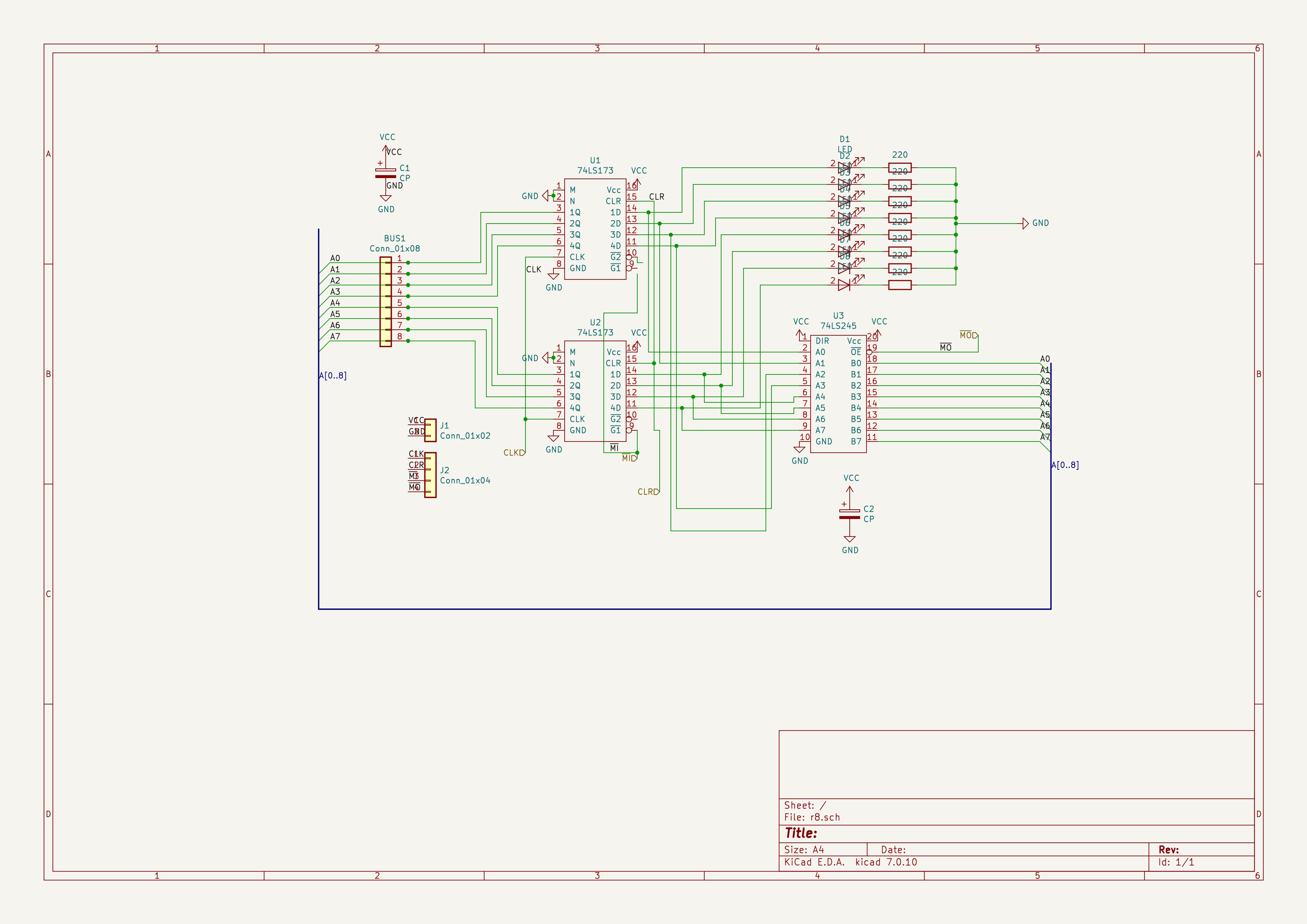This screenshot has height=924, width=1307.
Task: Click the 'Sheet: /' title block text
Action: pyautogui.click(x=805, y=805)
